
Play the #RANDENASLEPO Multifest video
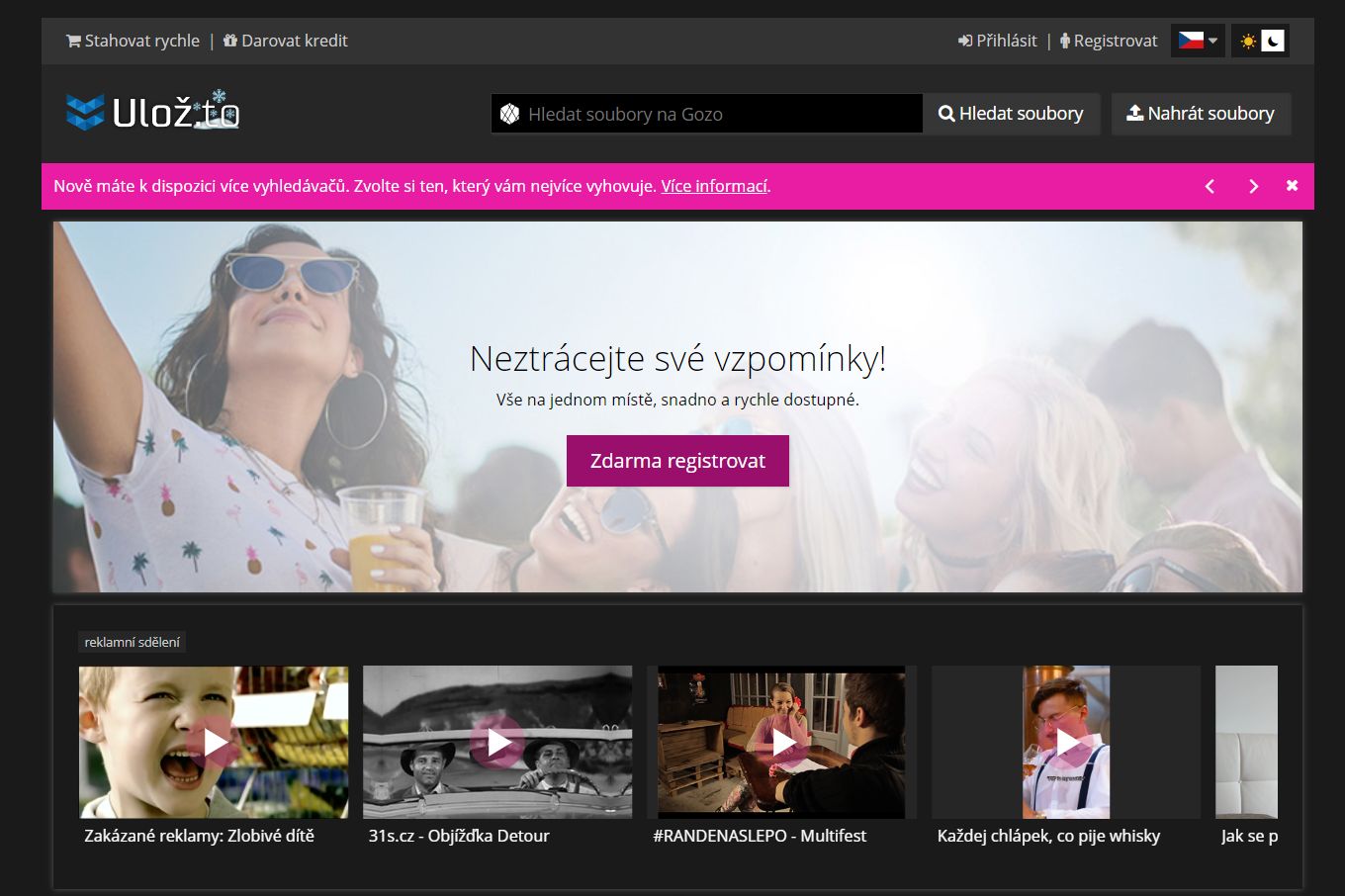coord(781,742)
